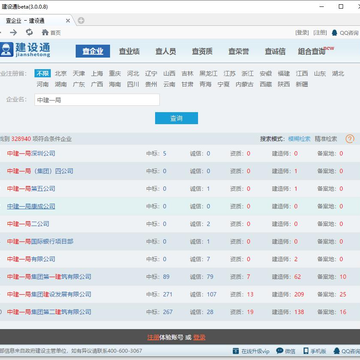Click 建造师 value 209
The width and height of the screenshot is (360, 360).
point(299,294)
